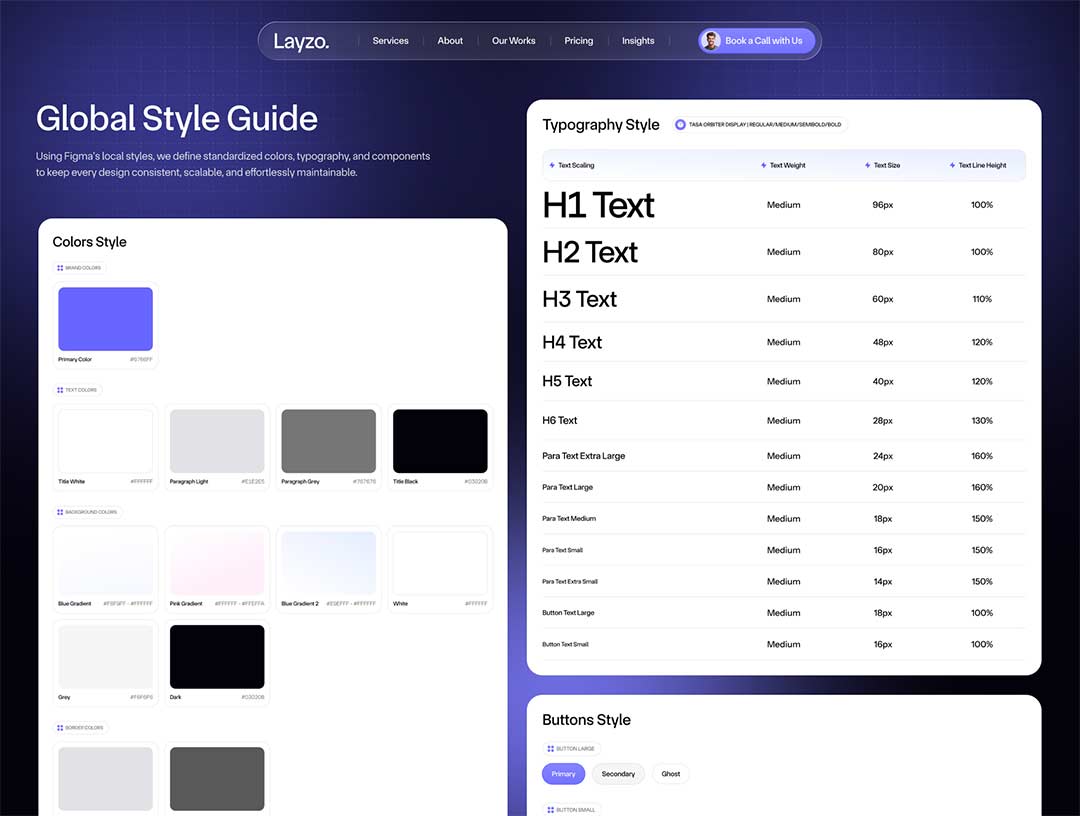Screen dimensions: 1080x816
Task: Click the lightning icon beside Text Size
Action: coord(868,165)
